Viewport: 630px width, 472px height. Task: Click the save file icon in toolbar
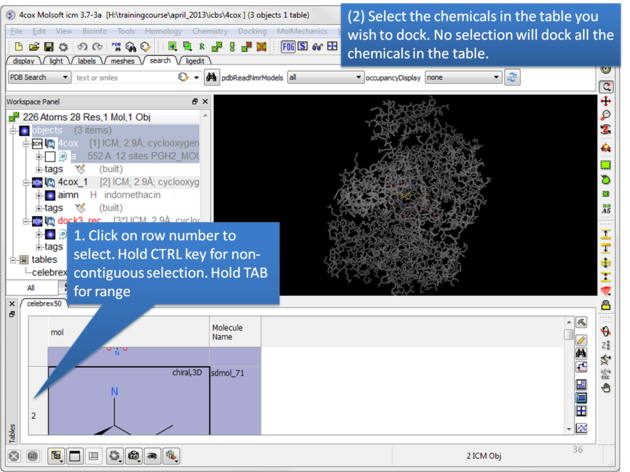(48, 46)
